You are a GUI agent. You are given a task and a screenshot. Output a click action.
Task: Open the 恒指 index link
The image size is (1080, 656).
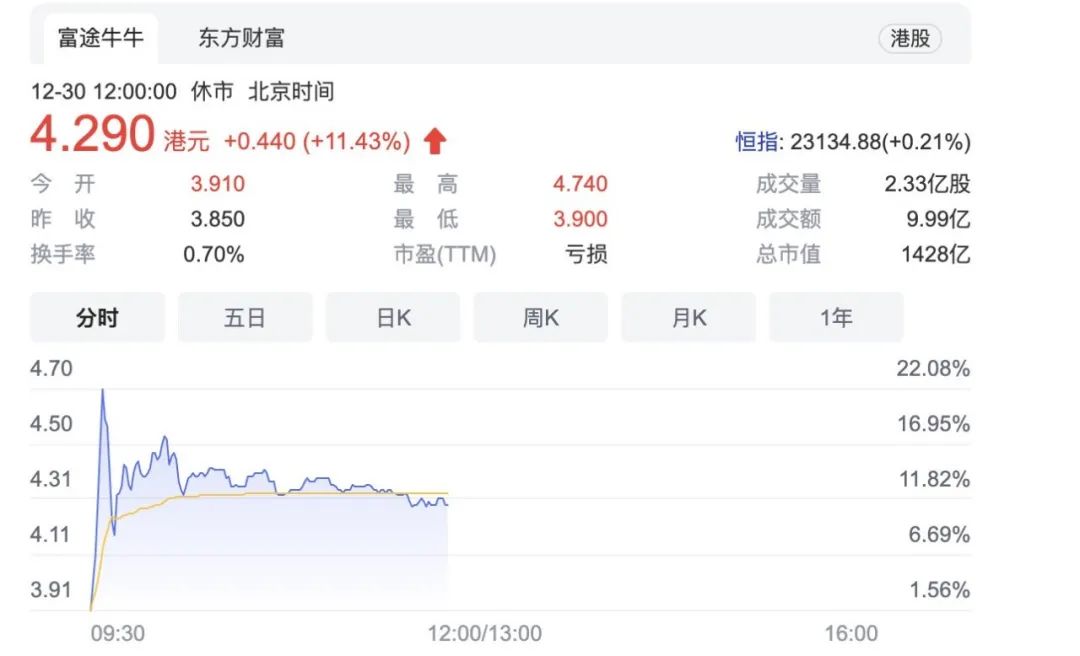pos(757,142)
